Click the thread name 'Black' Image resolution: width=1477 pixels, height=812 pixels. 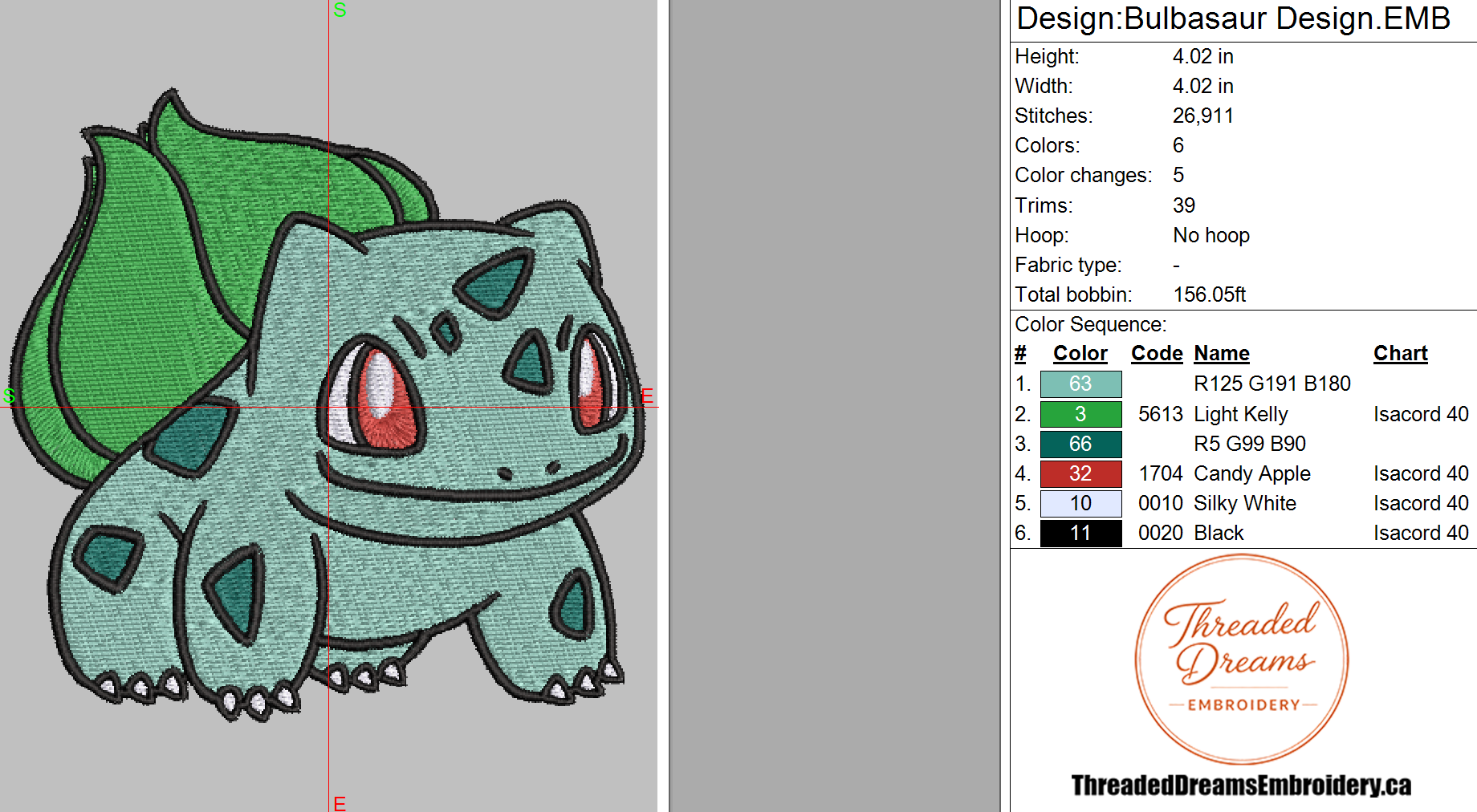tap(1219, 534)
